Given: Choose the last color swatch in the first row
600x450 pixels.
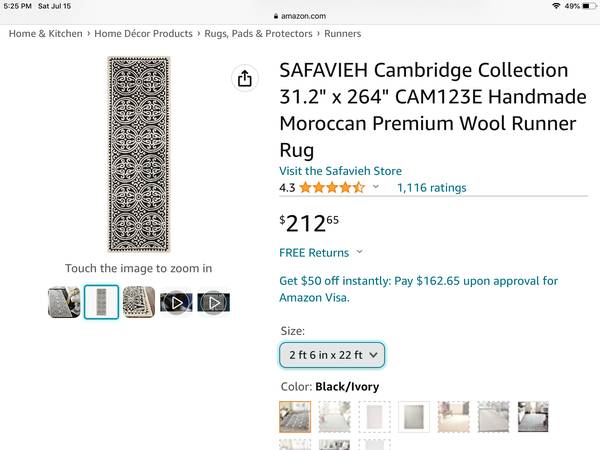Looking at the screenshot, I should tap(532, 417).
